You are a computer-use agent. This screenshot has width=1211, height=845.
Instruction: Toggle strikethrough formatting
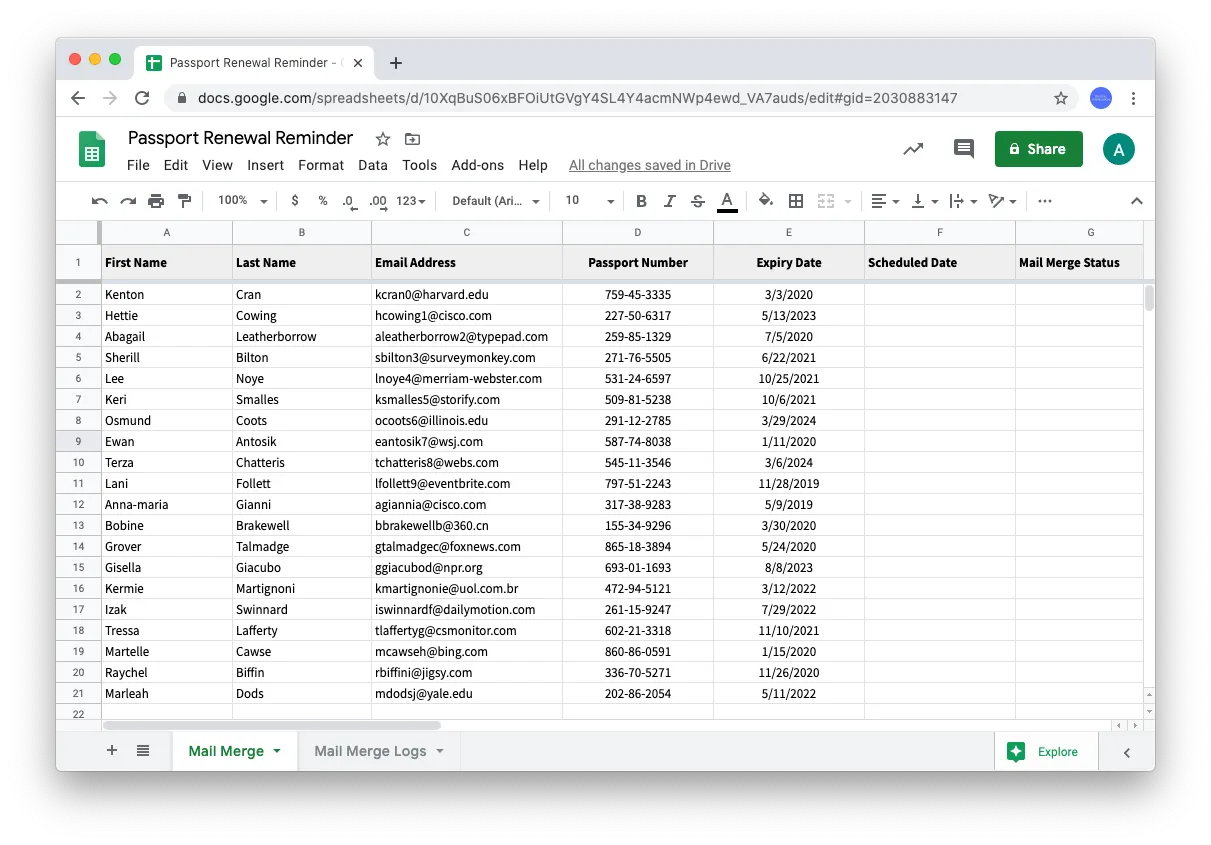pyautogui.click(x=697, y=201)
